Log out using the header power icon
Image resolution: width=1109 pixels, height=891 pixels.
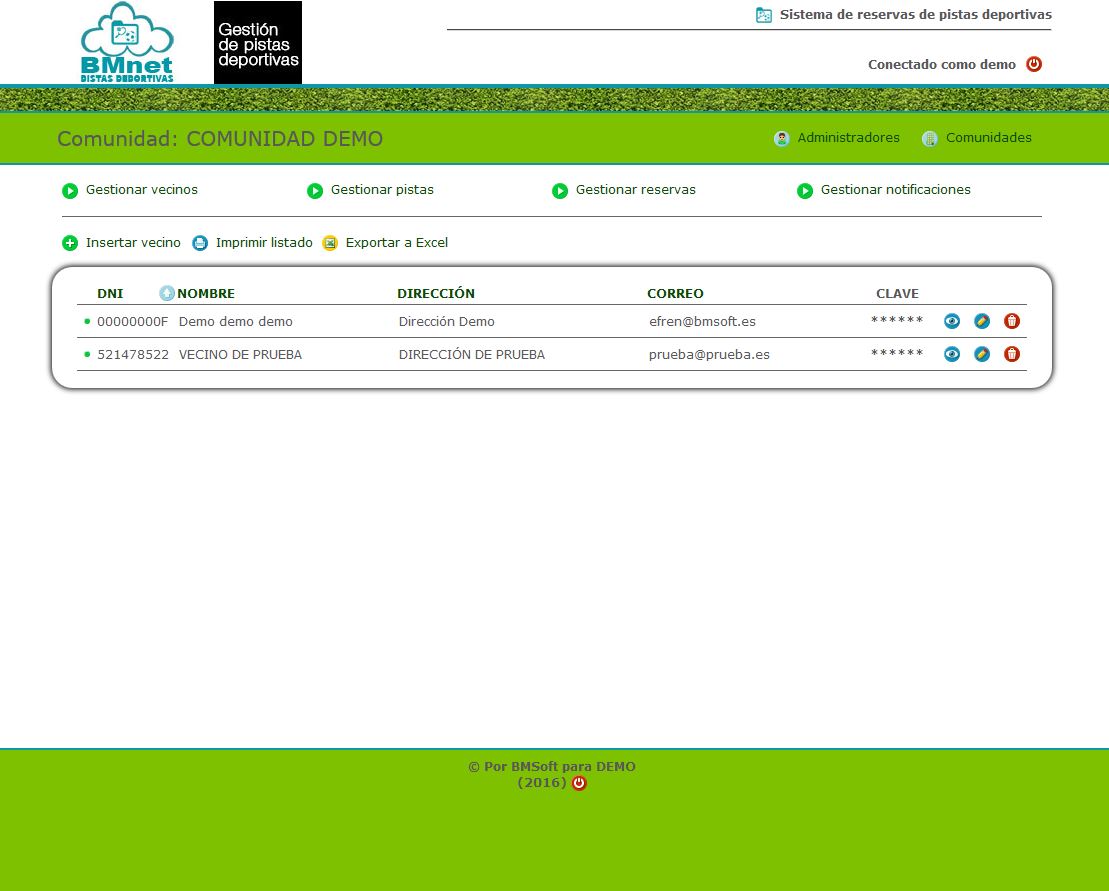pos(1034,64)
